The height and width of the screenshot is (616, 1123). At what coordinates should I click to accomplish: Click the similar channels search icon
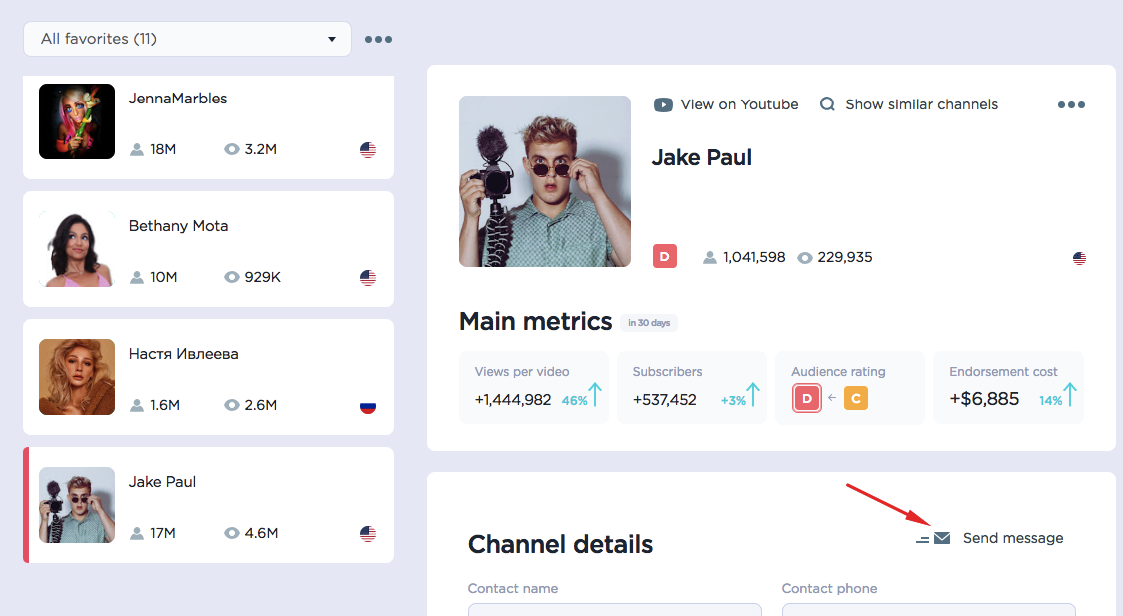[827, 105]
